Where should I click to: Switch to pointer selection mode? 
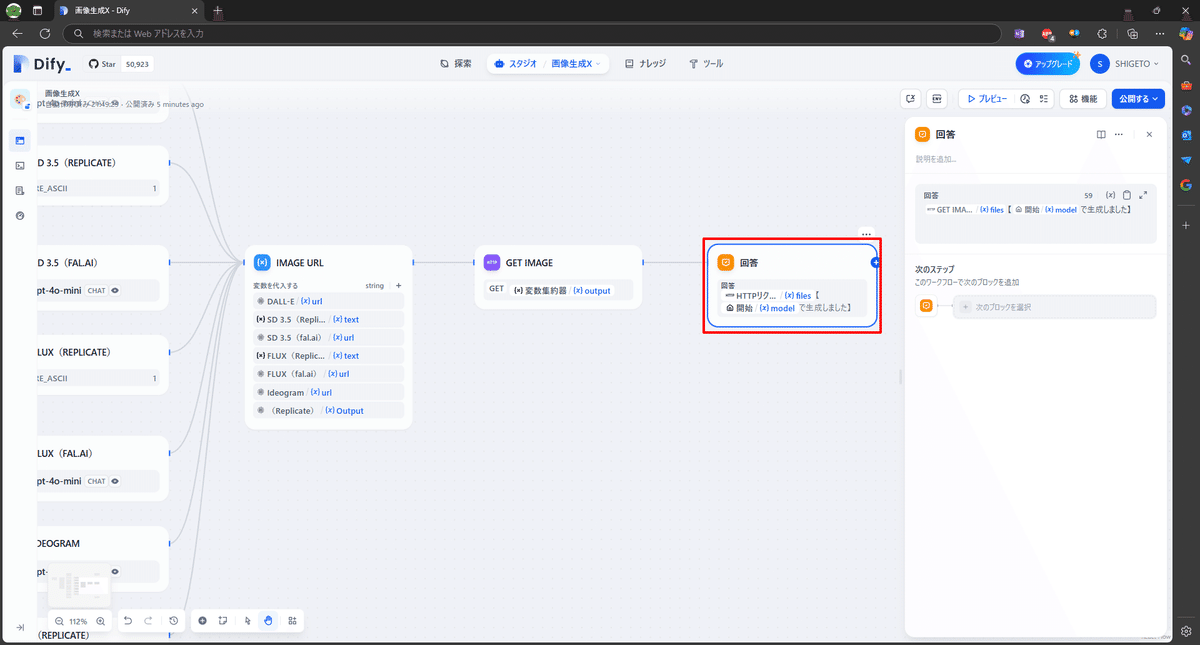[x=249, y=621]
